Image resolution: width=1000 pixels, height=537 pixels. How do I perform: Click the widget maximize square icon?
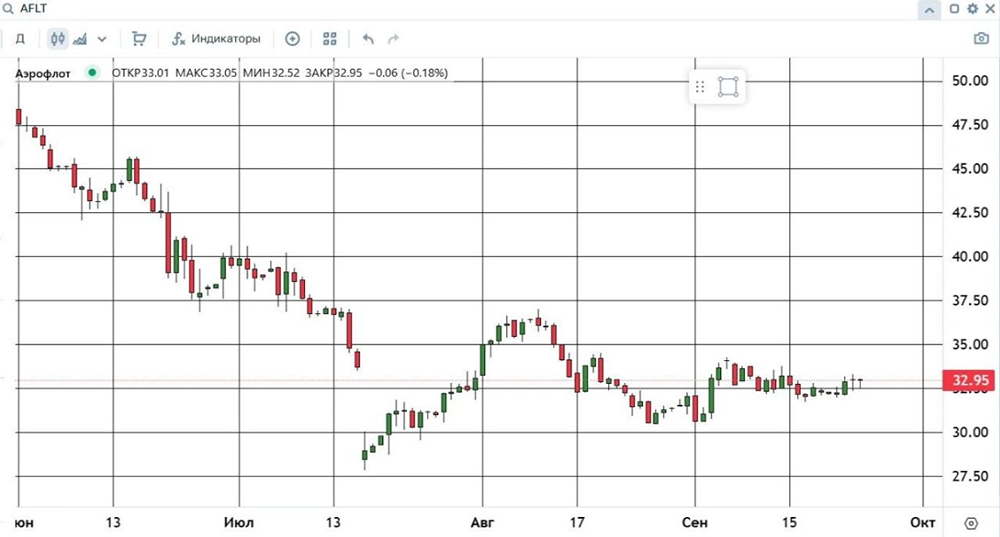click(x=955, y=9)
